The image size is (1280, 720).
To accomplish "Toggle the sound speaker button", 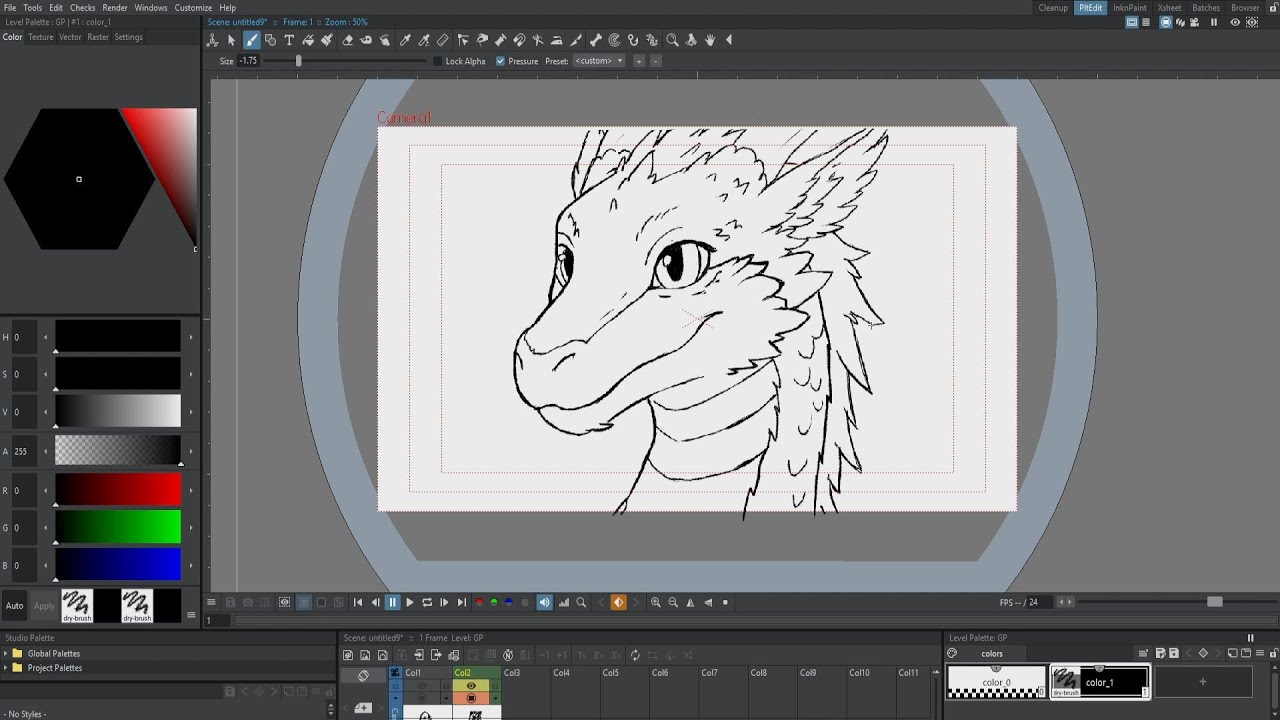I will point(544,602).
